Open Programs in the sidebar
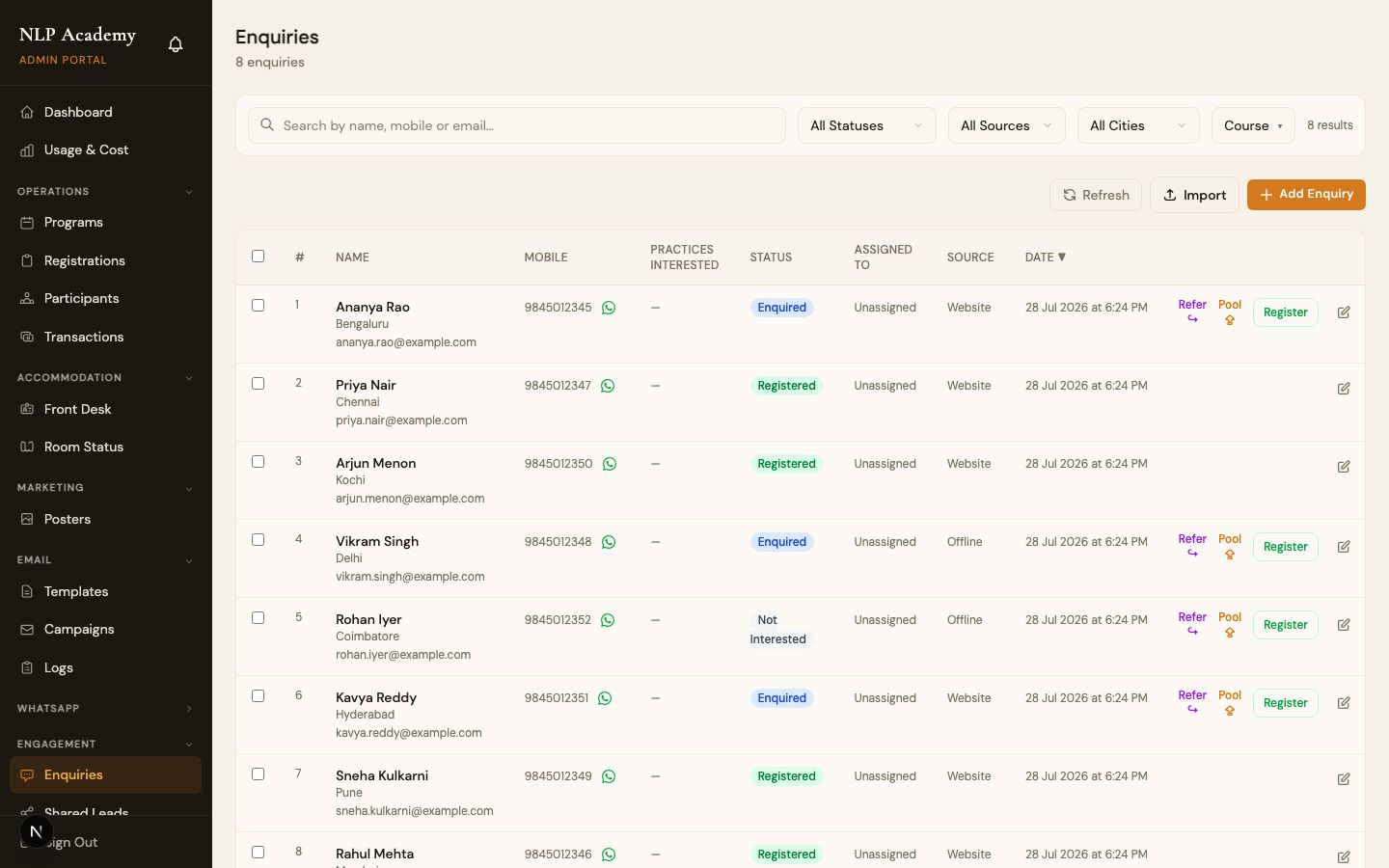The height and width of the screenshot is (868, 1389). pyautogui.click(x=105, y=223)
